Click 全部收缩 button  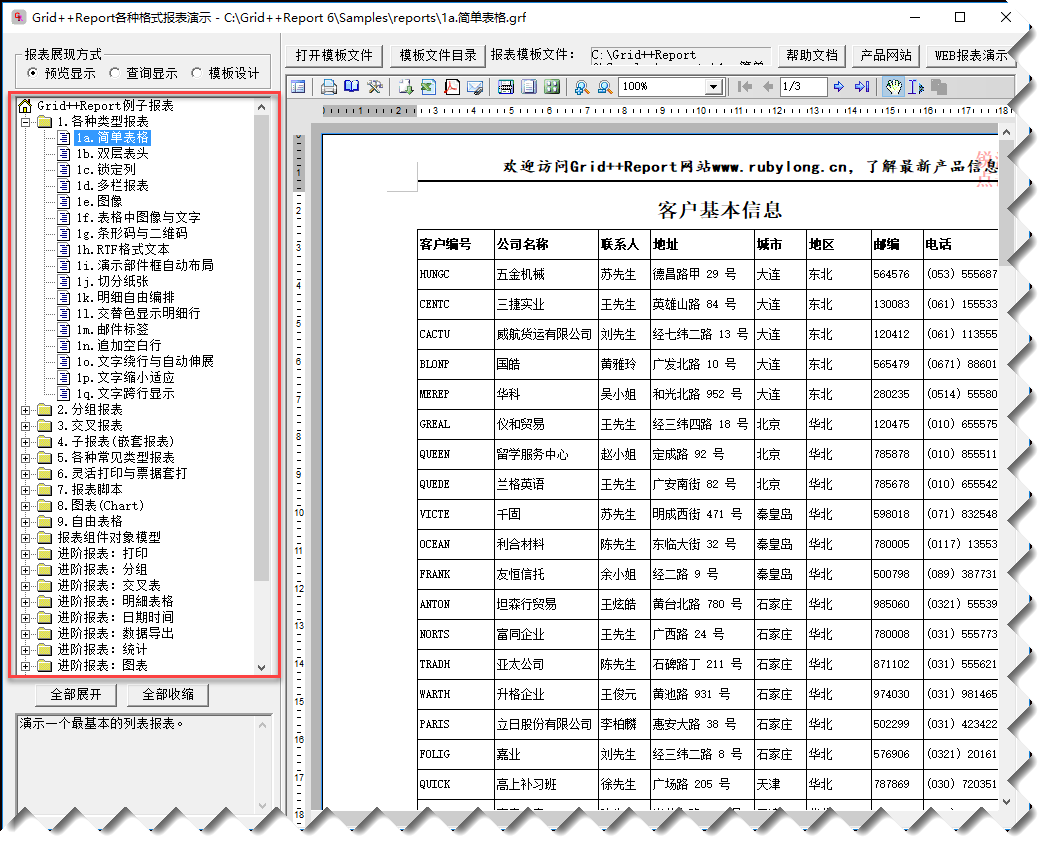click(x=168, y=695)
